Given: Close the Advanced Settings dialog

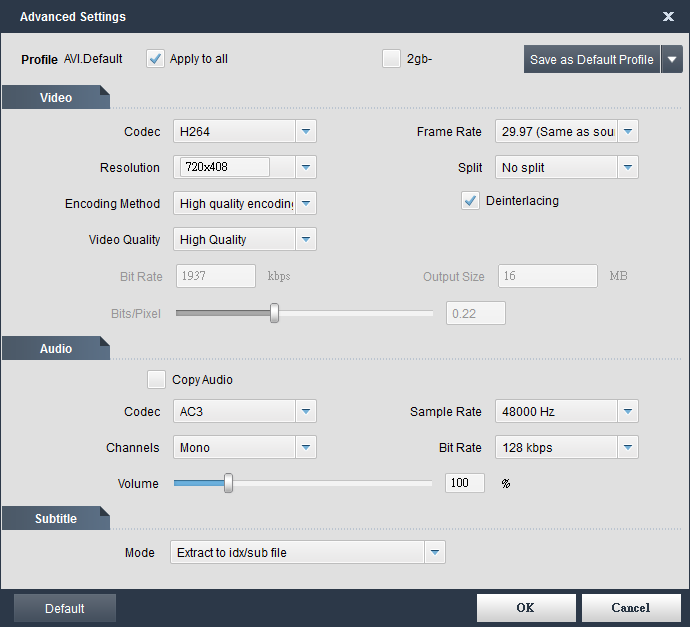Looking at the screenshot, I should (x=668, y=17).
